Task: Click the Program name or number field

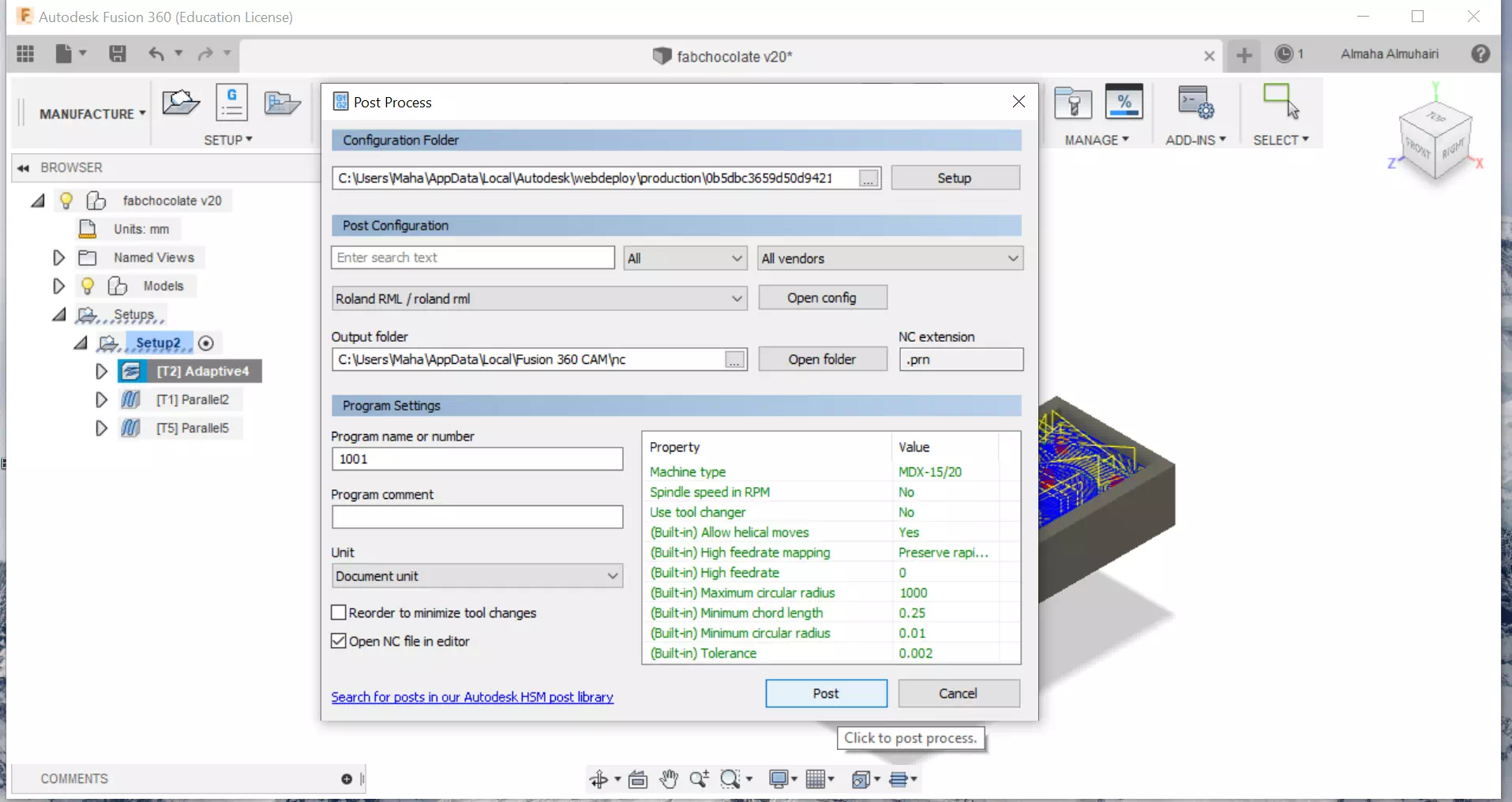Action: click(477, 459)
